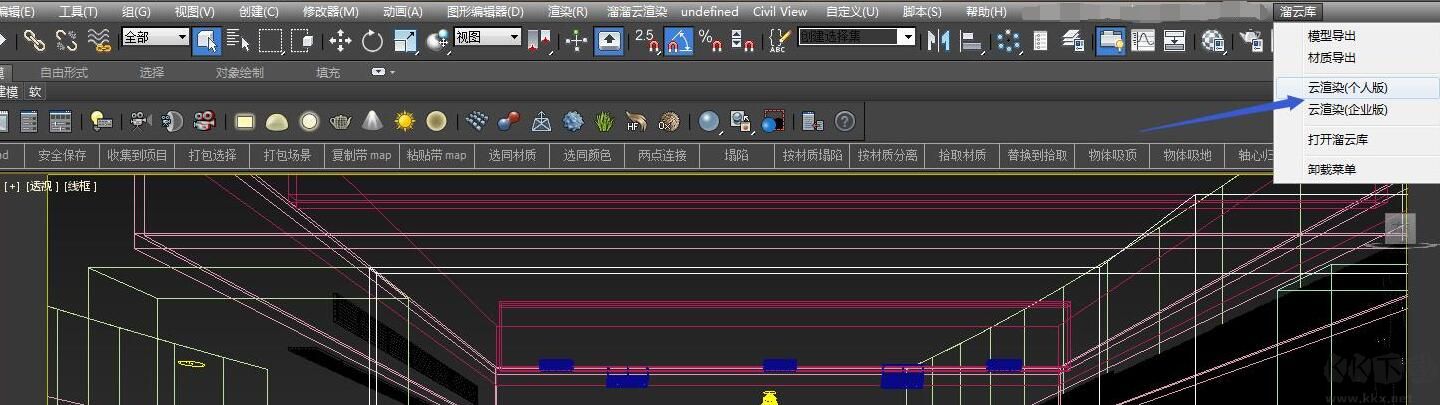This screenshot has height=405, width=1440.
Task: Open the 渲染(R) menu
Action: pyautogui.click(x=567, y=12)
